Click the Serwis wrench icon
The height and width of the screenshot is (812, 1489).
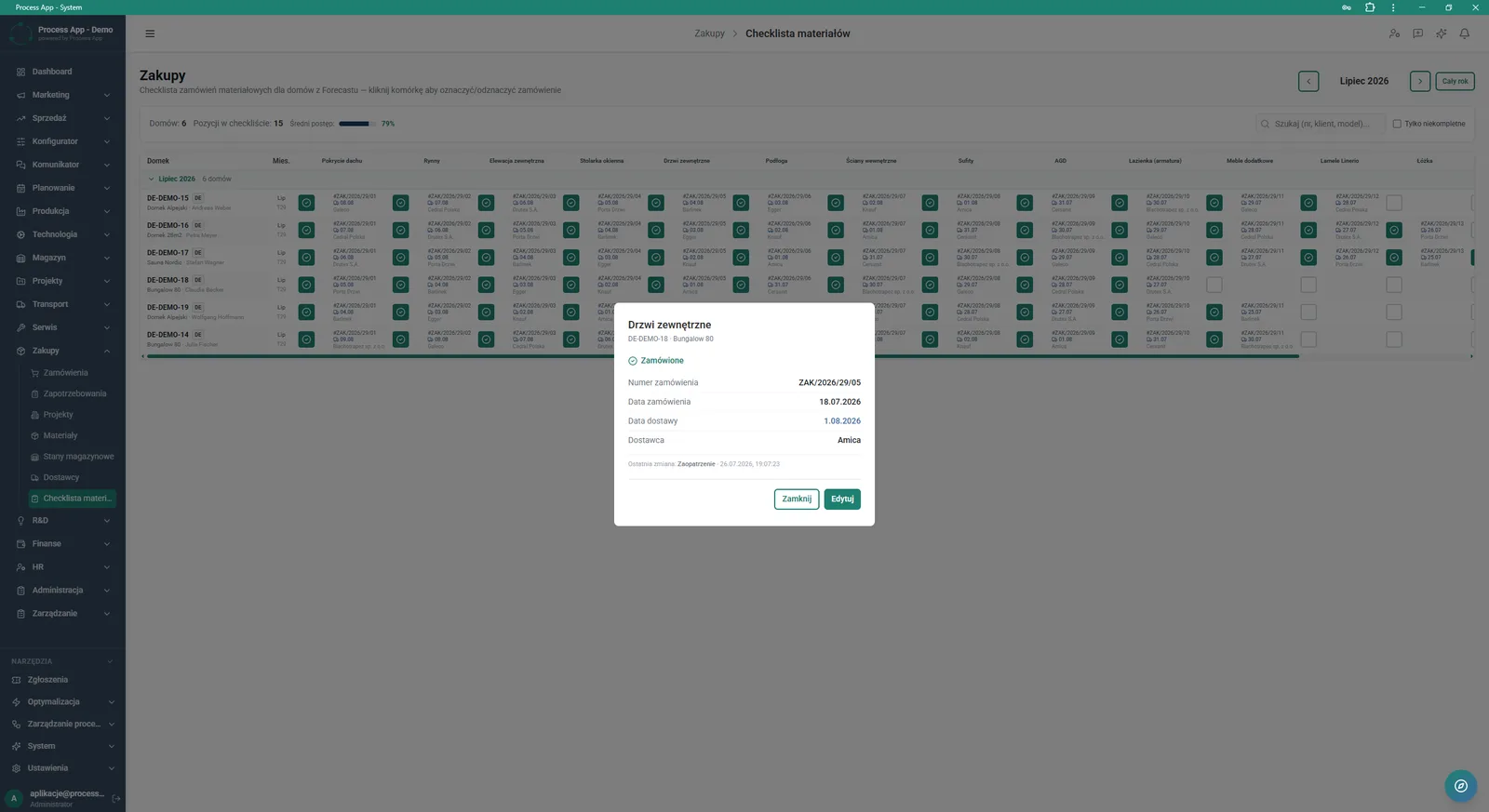click(x=20, y=327)
